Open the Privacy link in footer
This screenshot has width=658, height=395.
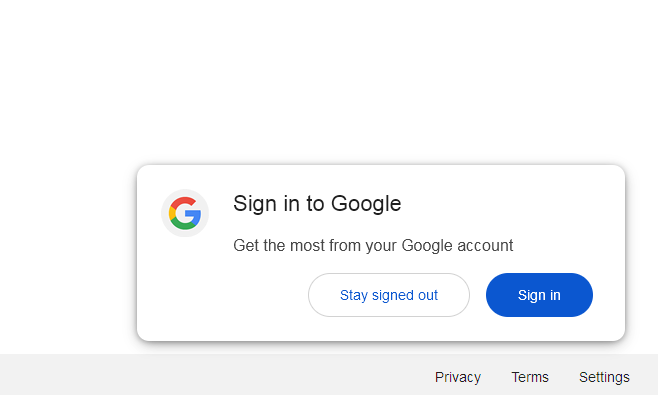[x=458, y=377]
